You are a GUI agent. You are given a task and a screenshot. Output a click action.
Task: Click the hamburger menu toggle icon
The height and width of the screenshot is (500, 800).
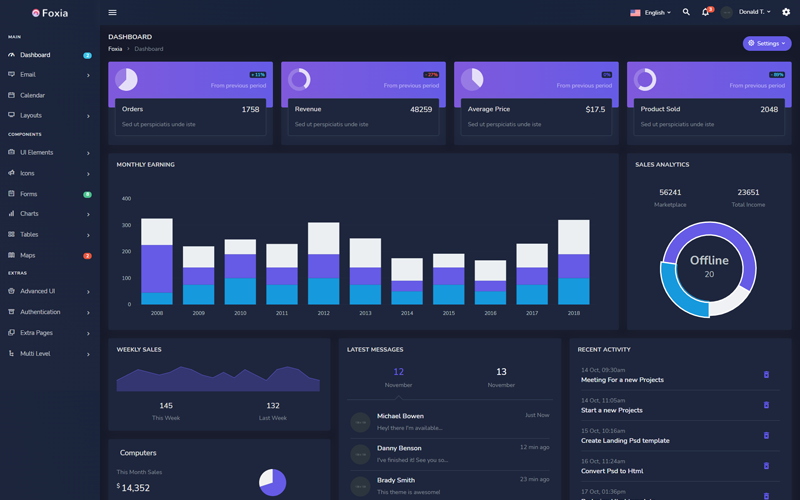point(112,13)
